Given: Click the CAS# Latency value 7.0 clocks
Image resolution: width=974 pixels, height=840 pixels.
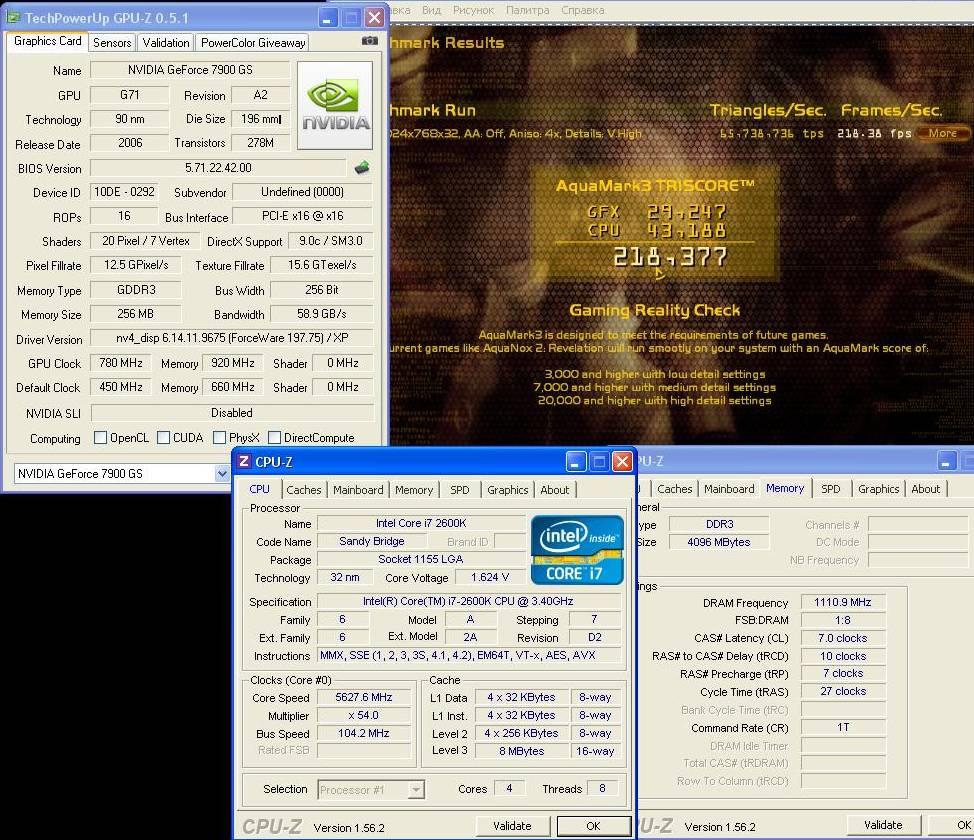Looking at the screenshot, I should [842, 638].
